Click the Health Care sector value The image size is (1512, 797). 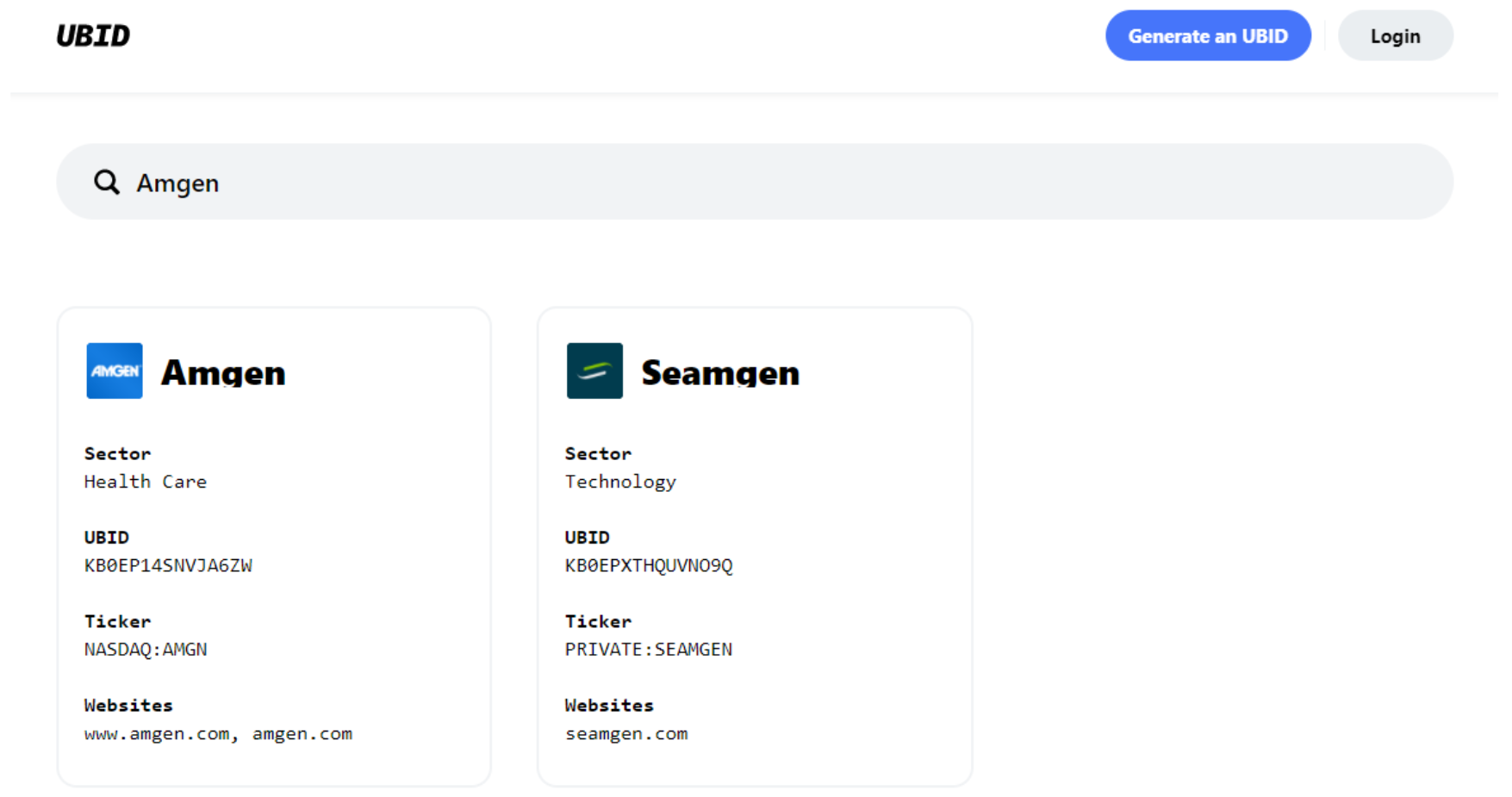click(x=146, y=482)
